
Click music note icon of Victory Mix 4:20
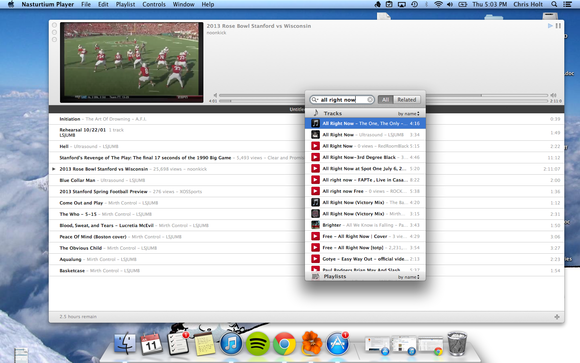(315, 202)
